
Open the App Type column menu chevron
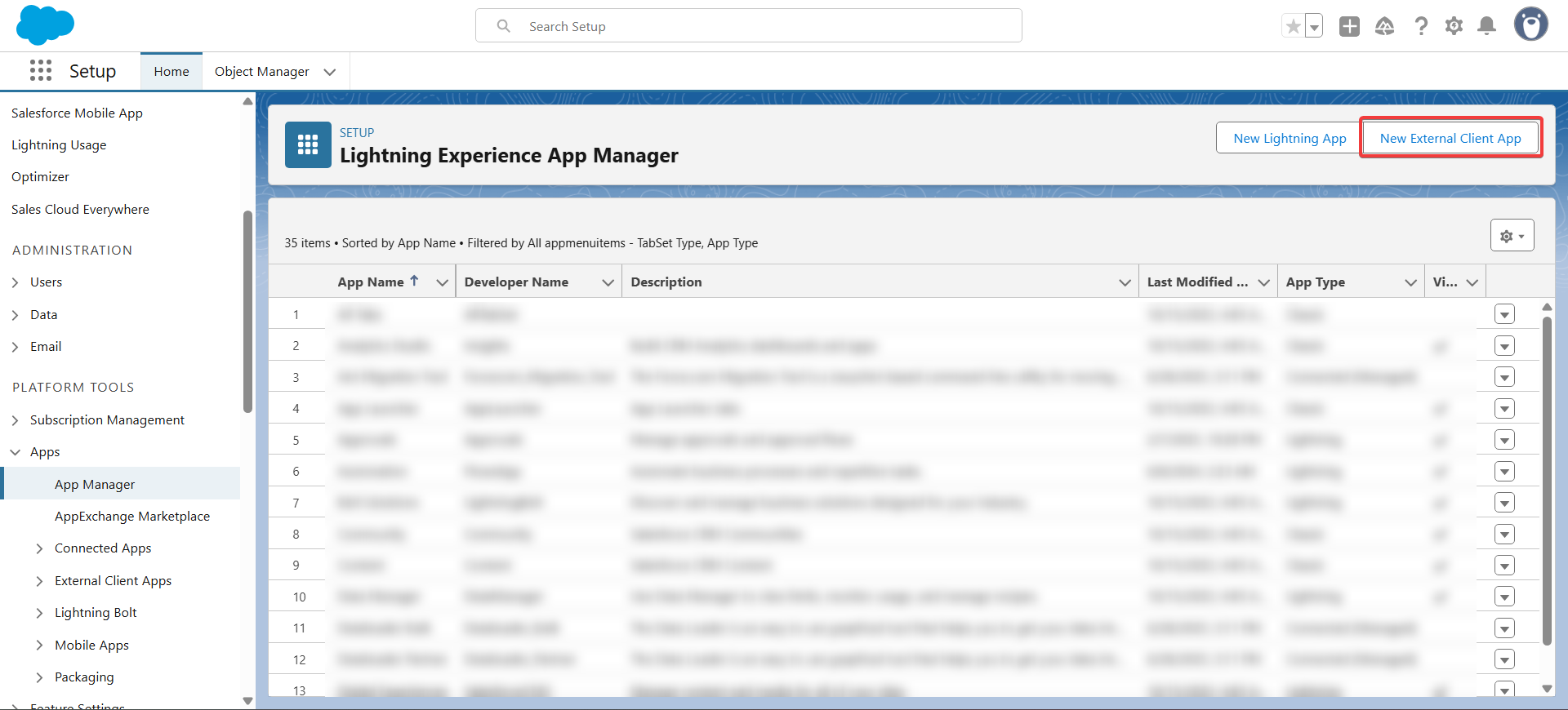coord(1410,282)
